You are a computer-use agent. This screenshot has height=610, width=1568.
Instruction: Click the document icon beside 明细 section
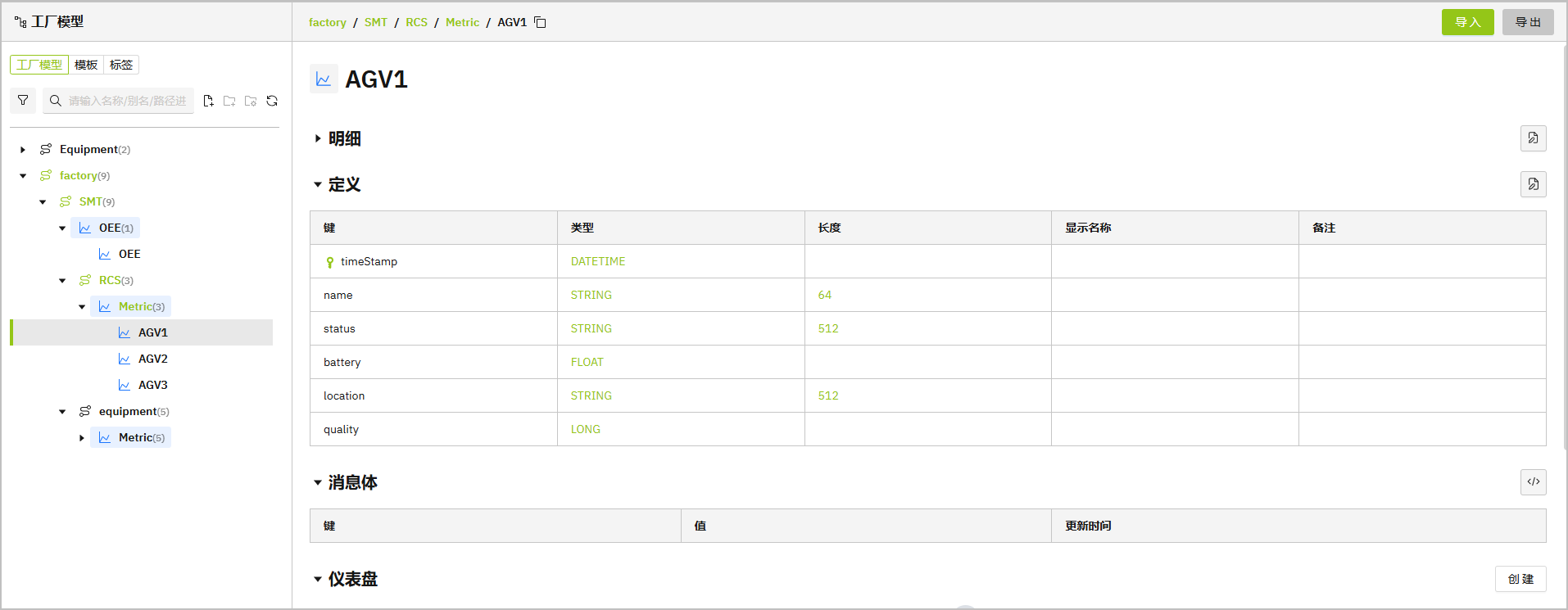[1533, 138]
